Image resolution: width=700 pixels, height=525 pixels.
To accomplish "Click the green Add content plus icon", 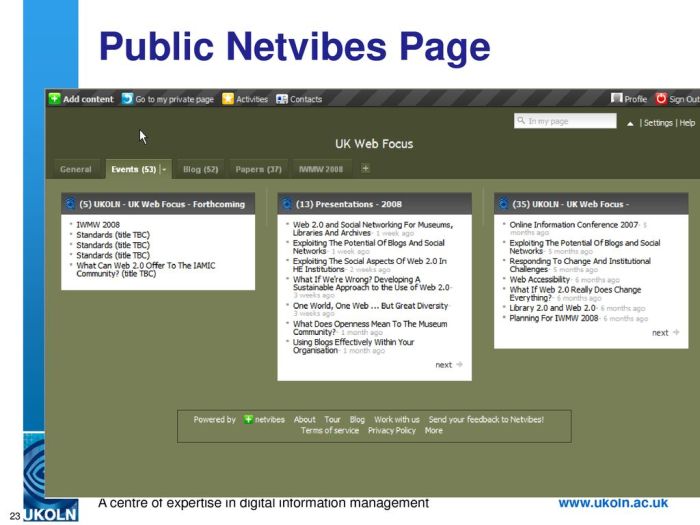I will [54, 99].
